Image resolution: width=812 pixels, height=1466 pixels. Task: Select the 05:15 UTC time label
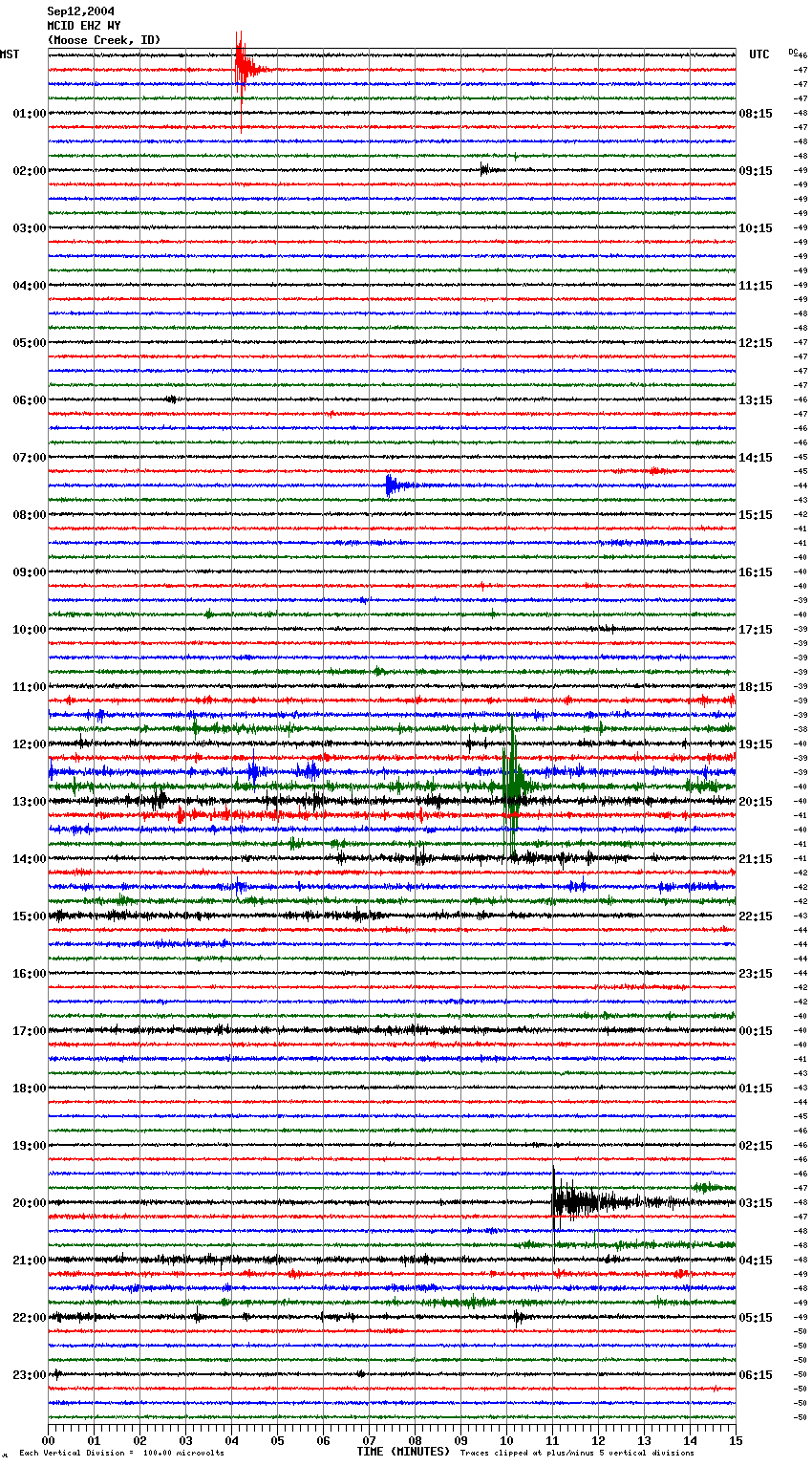[x=756, y=1318]
